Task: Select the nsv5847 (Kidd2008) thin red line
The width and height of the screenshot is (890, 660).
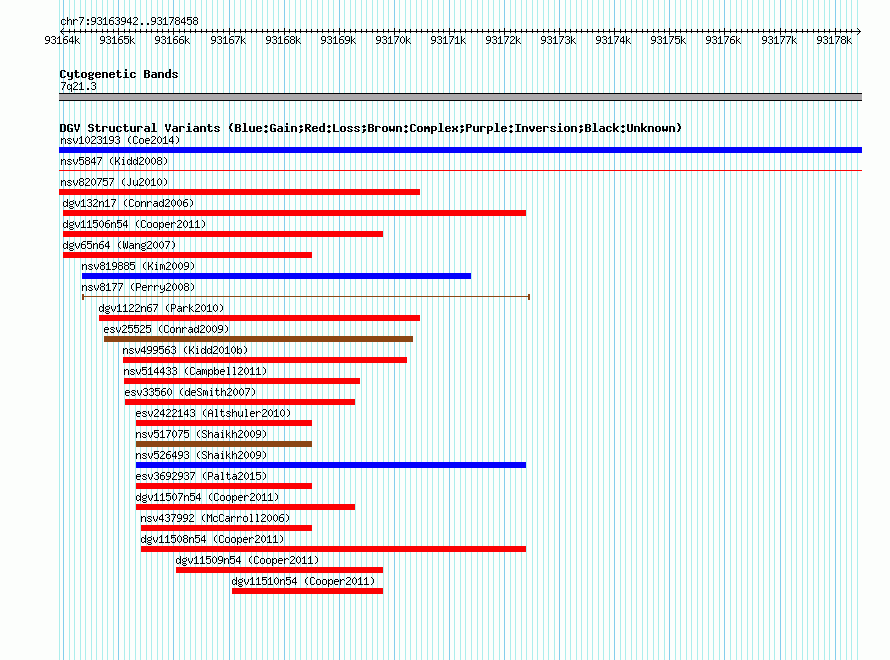Action: [460, 170]
